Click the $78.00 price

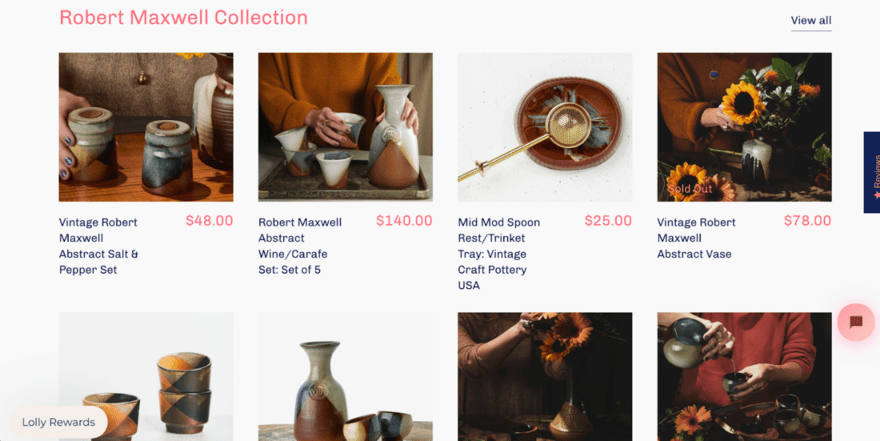(x=807, y=221)
